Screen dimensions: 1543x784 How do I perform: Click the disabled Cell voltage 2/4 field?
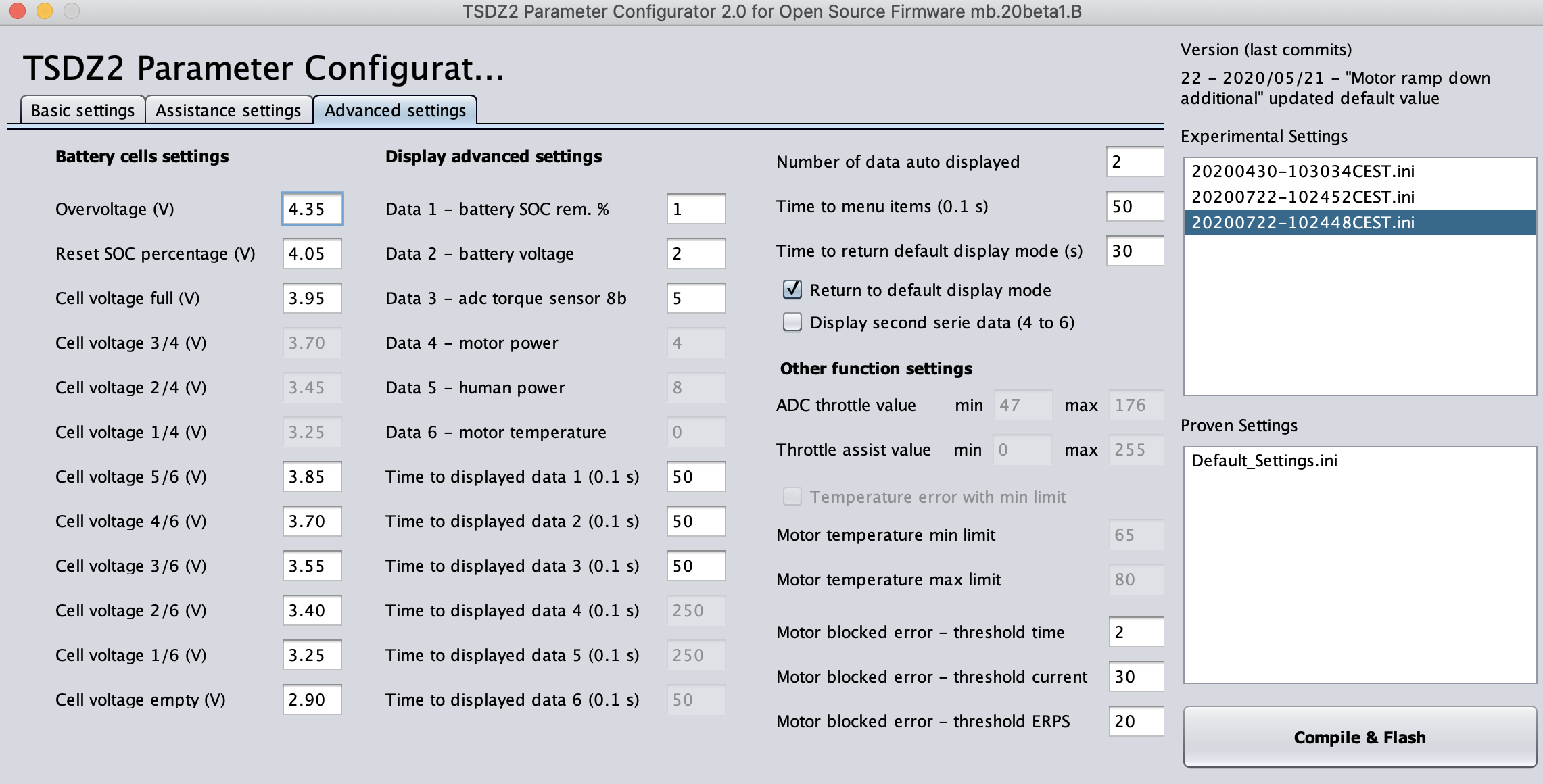312,387
